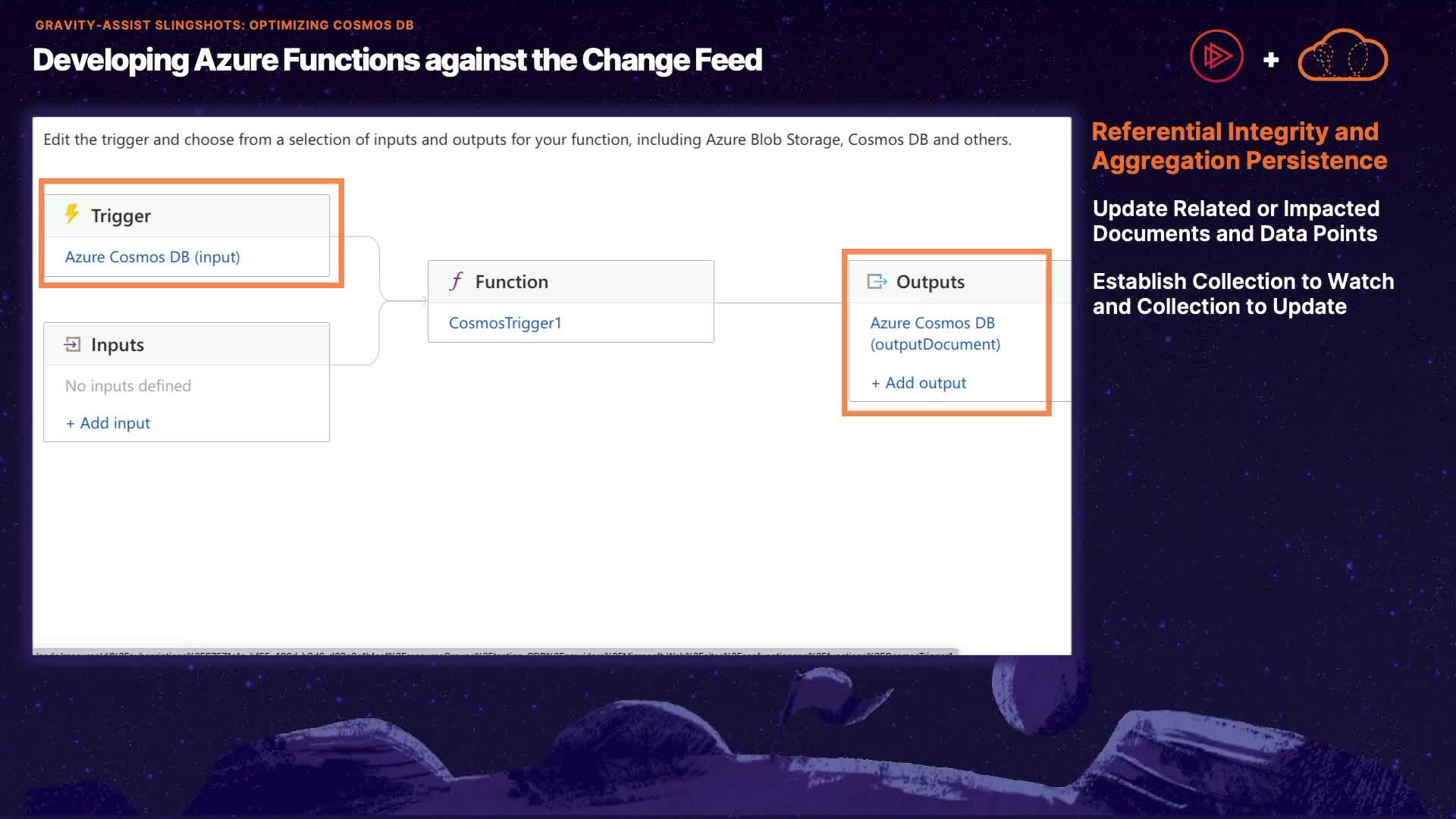Click the Add input link

(x=108, y=423)
